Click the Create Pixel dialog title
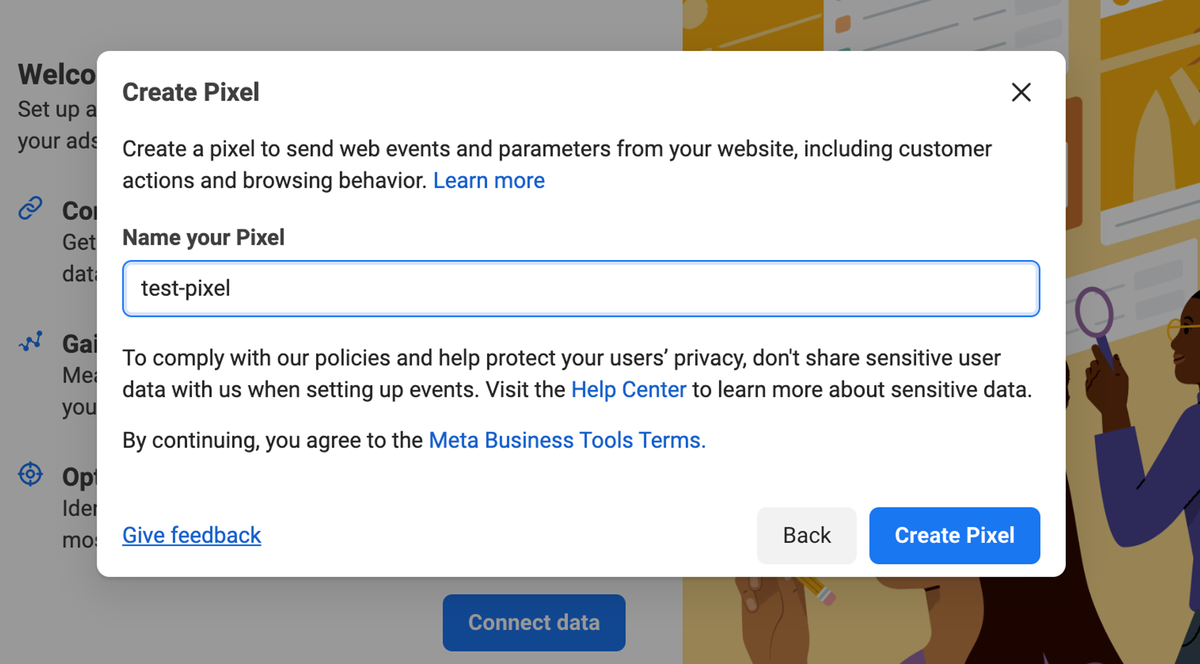The height and width of the screenshot is (664, 1200). click(x=190, y=93)
